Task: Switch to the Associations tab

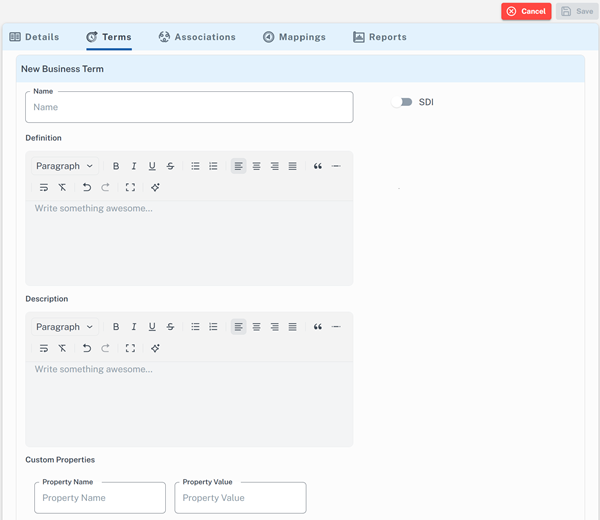Action: tap(197, 37)
